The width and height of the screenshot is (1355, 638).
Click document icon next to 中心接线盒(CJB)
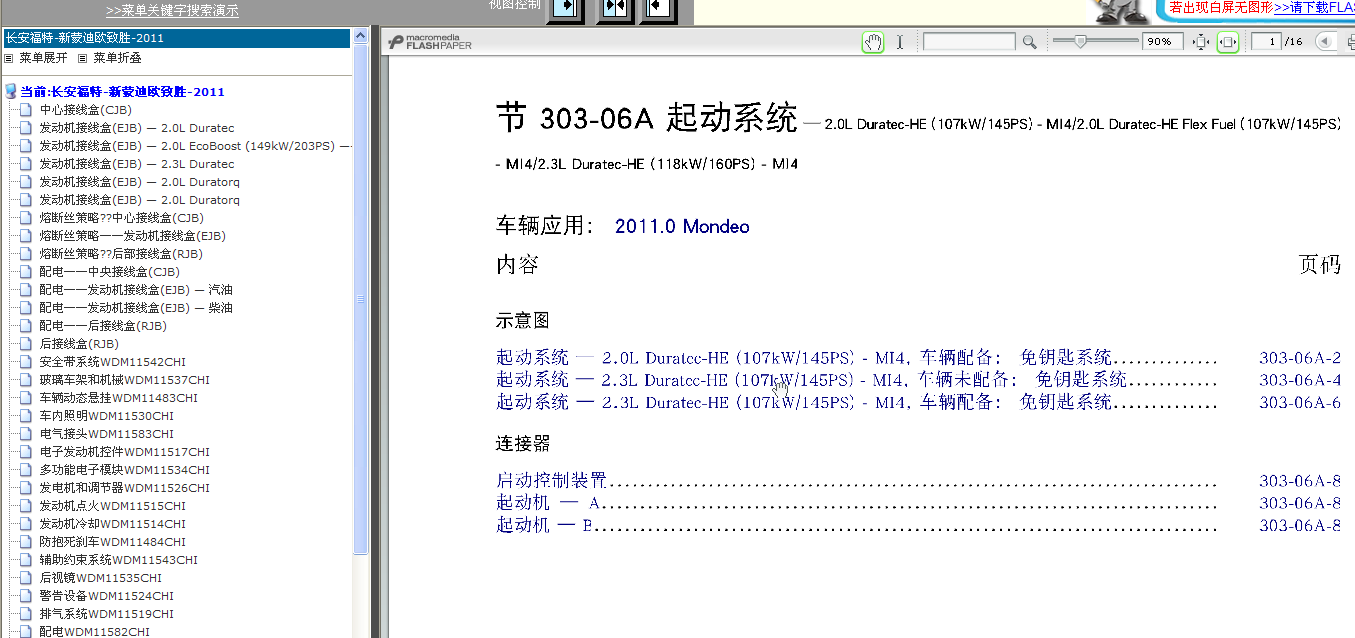(27, 110)
